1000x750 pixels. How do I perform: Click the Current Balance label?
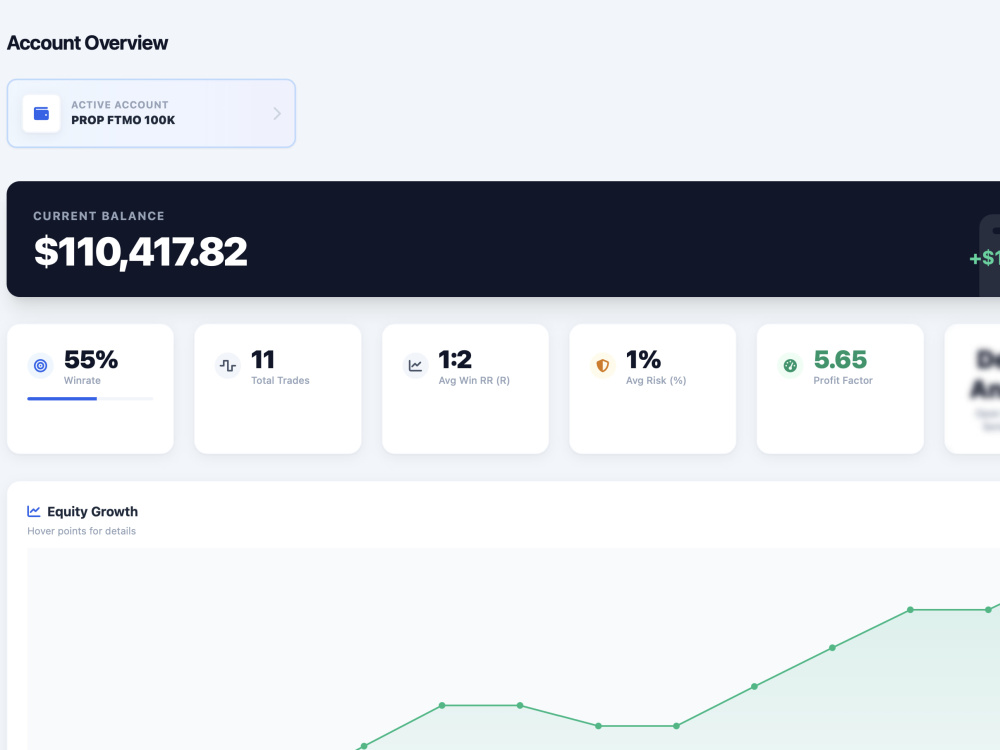[x=99, y=216]
